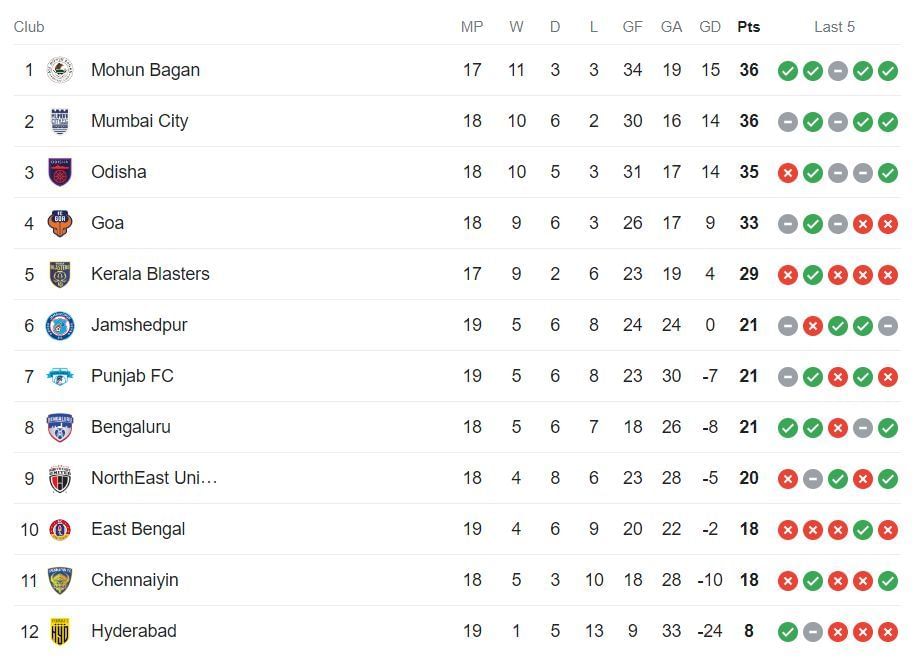Image resolution: width=922 pixels, height=666 pixels.
Task: Click the Kerala Blasters badge
Action: pyautogui.click(x=60, y=274)
